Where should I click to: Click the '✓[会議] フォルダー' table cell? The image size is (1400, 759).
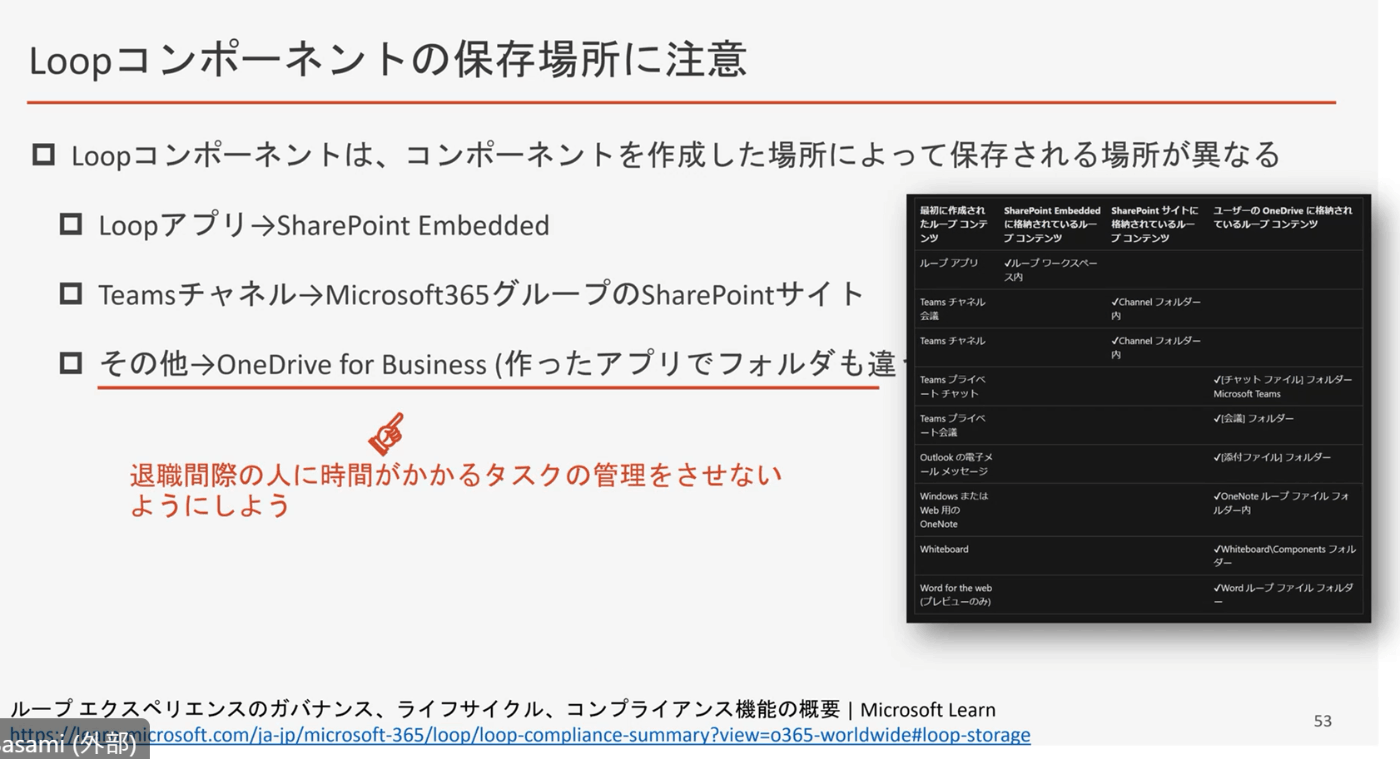click(x=1253, y=418)
